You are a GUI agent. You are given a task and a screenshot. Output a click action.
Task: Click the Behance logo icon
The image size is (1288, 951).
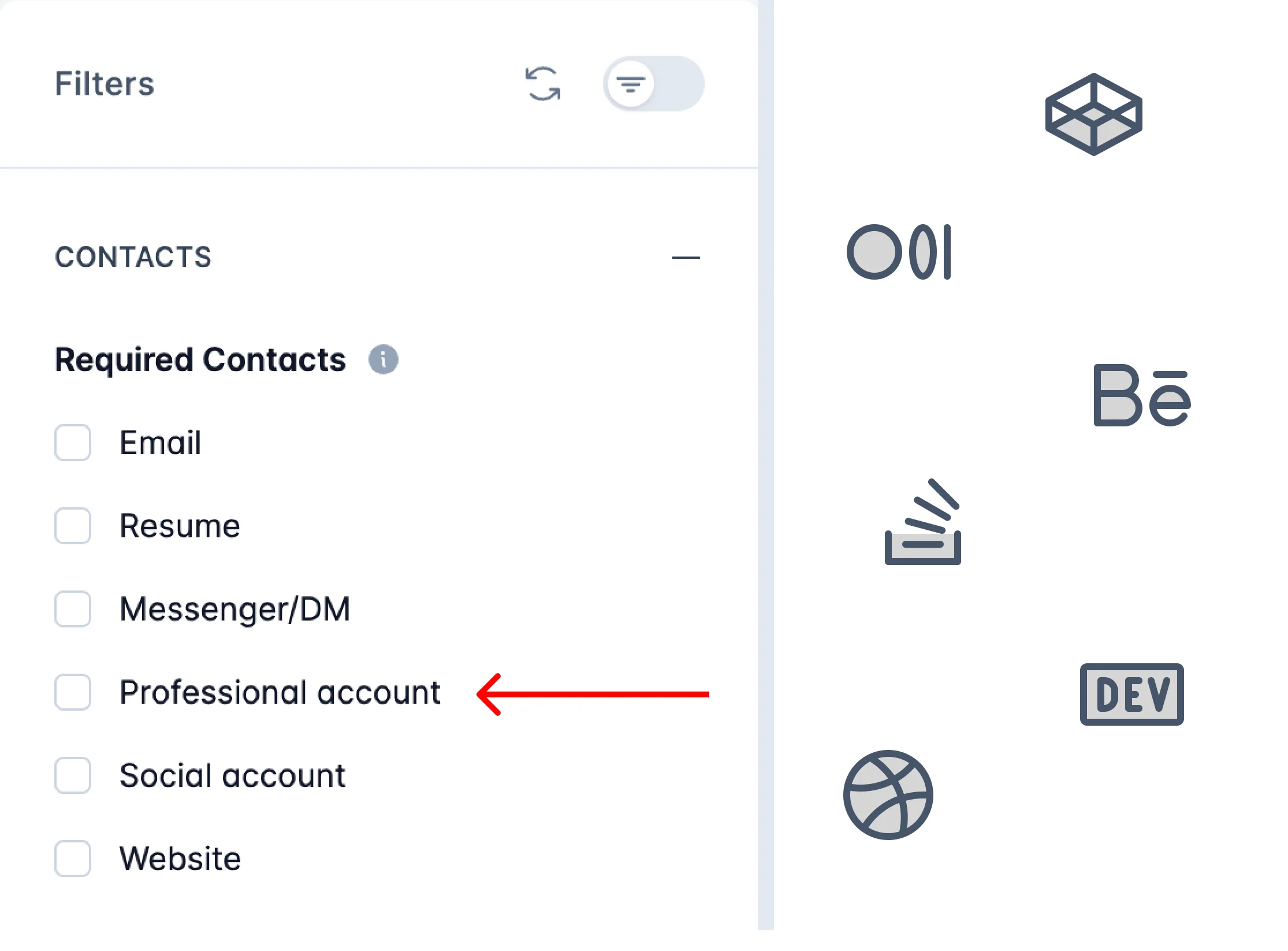coord(1142,396)
